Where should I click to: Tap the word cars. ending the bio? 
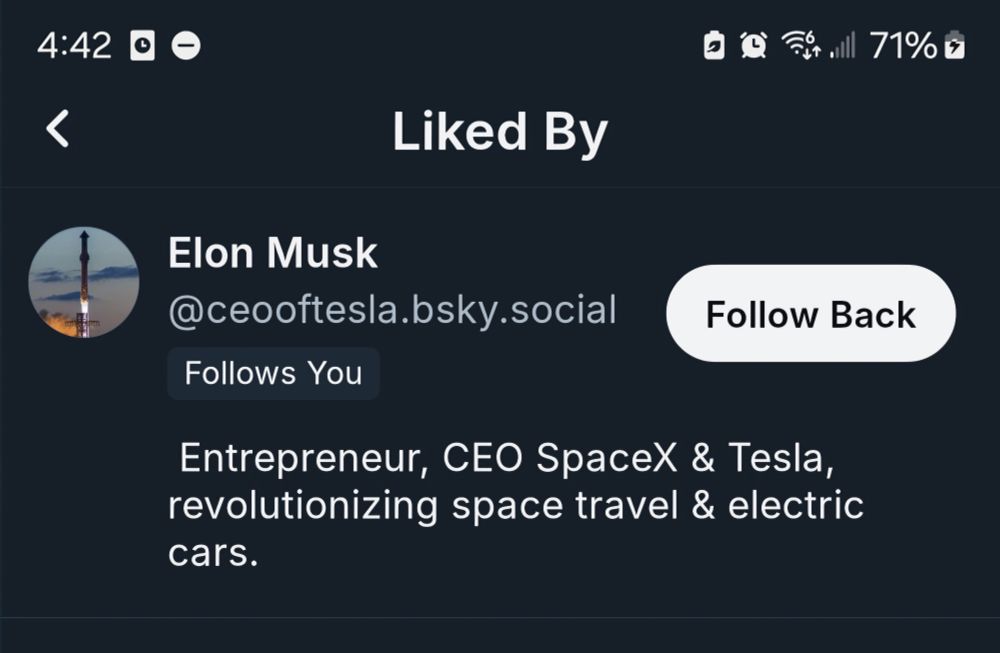pos(213,552)
